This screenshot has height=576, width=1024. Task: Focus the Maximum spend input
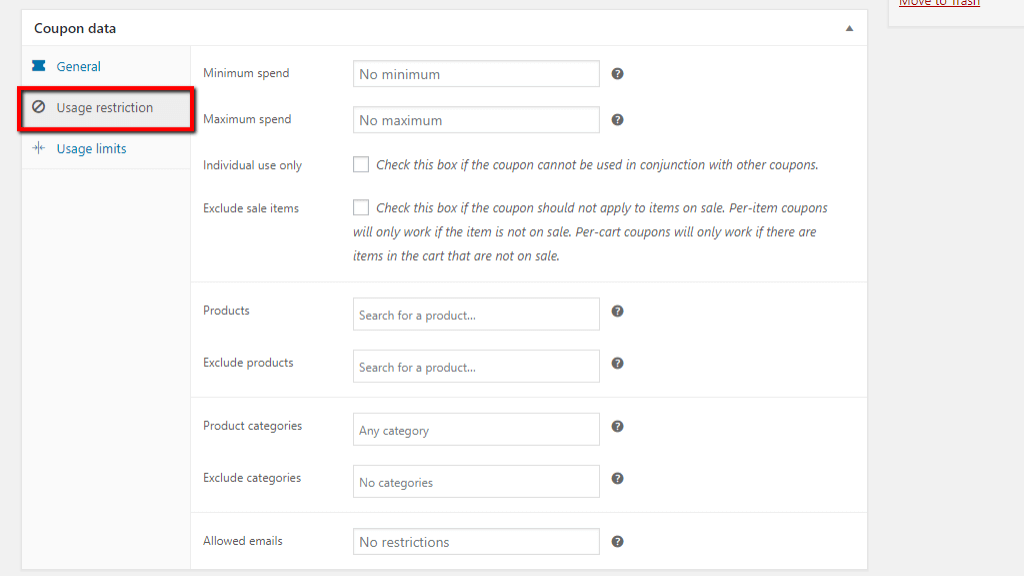pyautogui.click(x=476, y=120)
